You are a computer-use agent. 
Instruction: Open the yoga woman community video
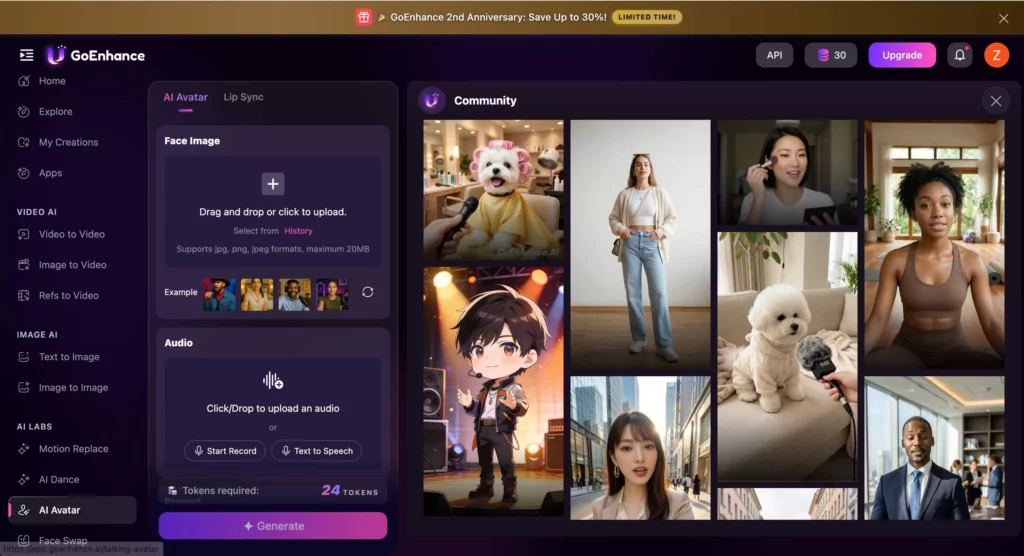(x=935, y=244)
